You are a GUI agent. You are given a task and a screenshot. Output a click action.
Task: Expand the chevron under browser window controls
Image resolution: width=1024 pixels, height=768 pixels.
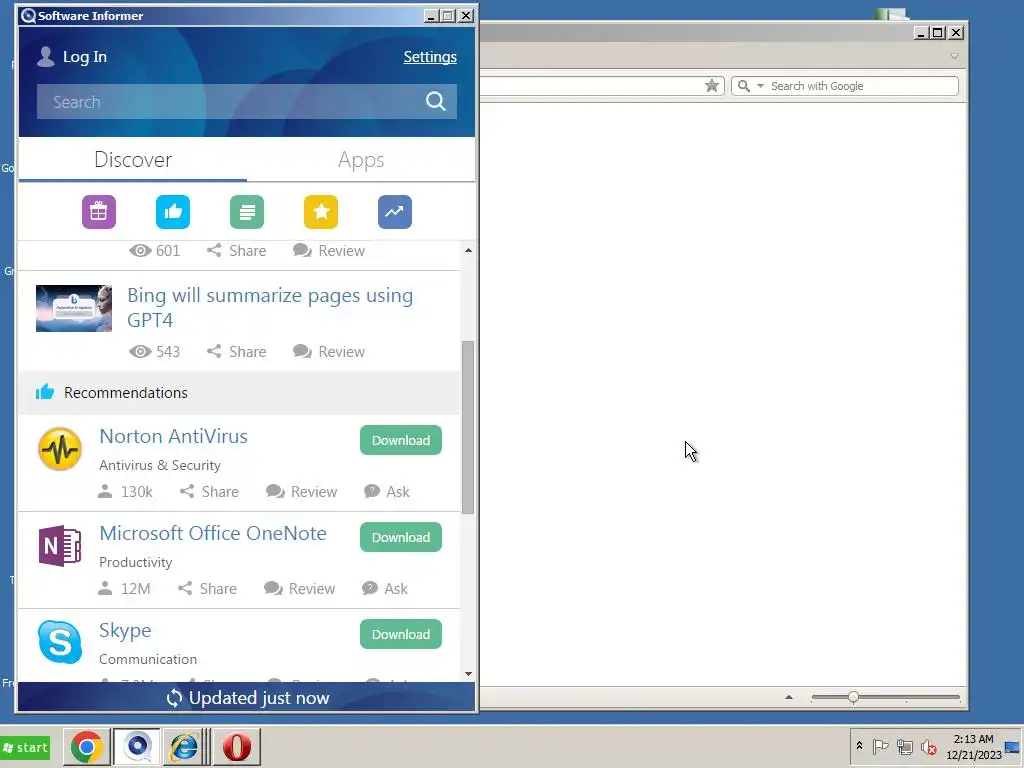954,56
